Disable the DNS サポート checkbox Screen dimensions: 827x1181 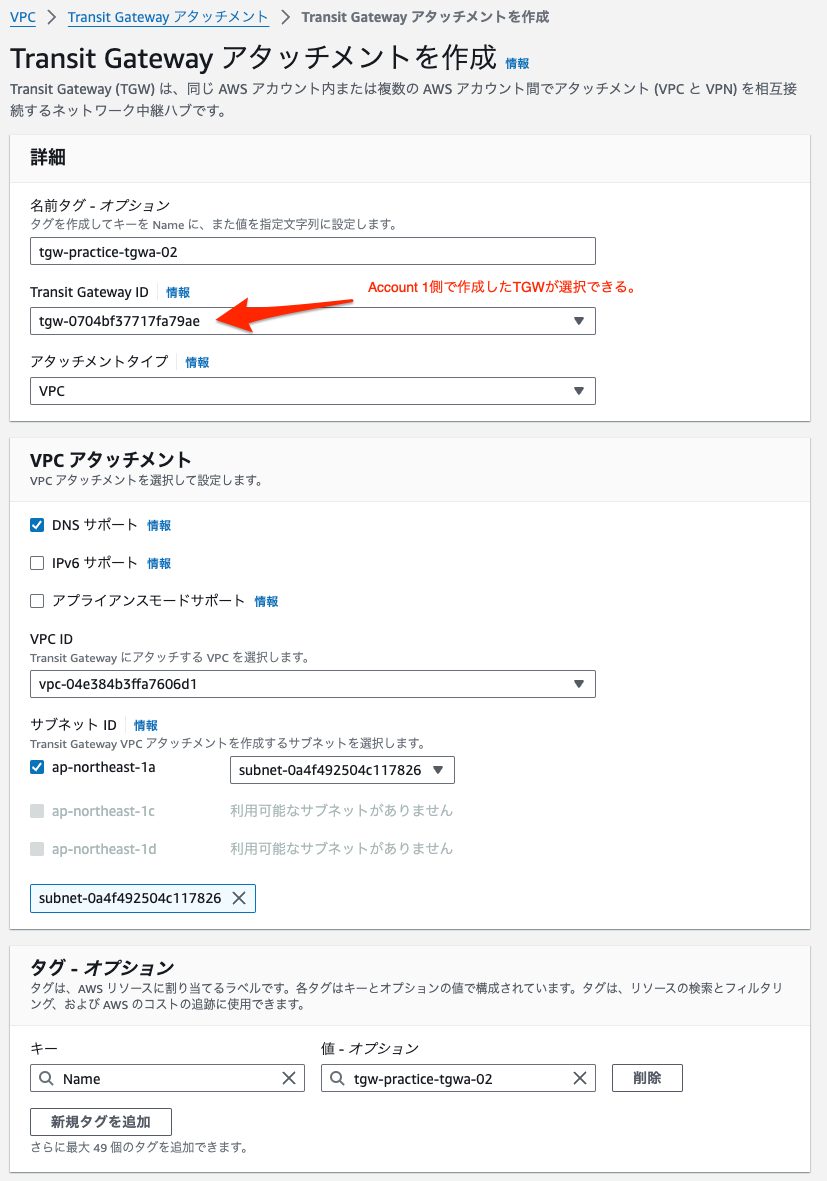pyautogui.click(x=37, y=524)
